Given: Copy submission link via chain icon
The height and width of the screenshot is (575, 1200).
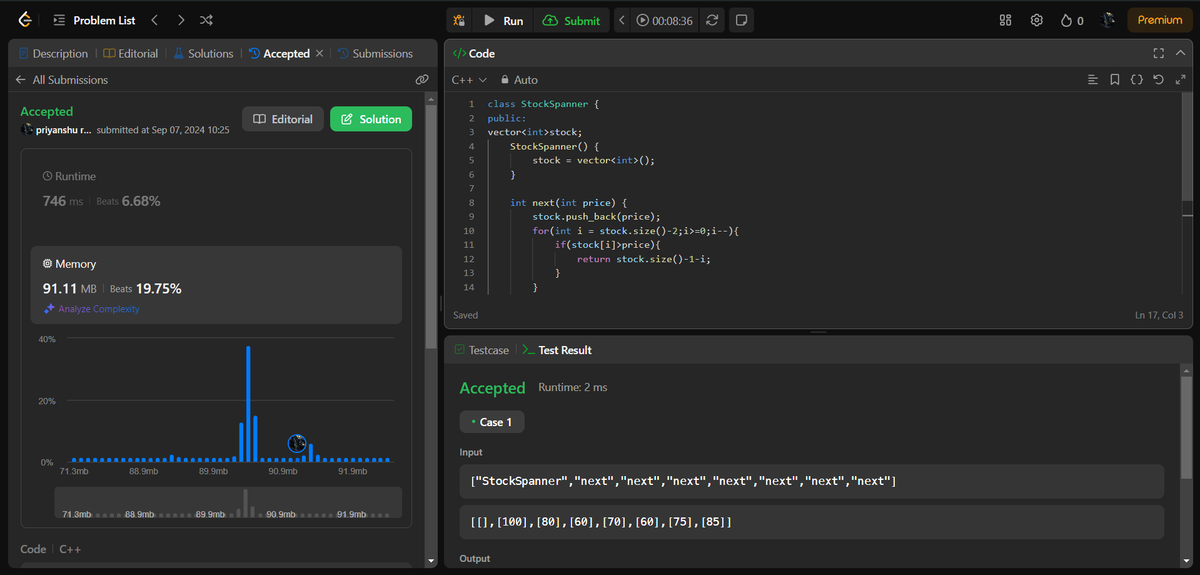Looking at the screenshot, I should [422, 80].
